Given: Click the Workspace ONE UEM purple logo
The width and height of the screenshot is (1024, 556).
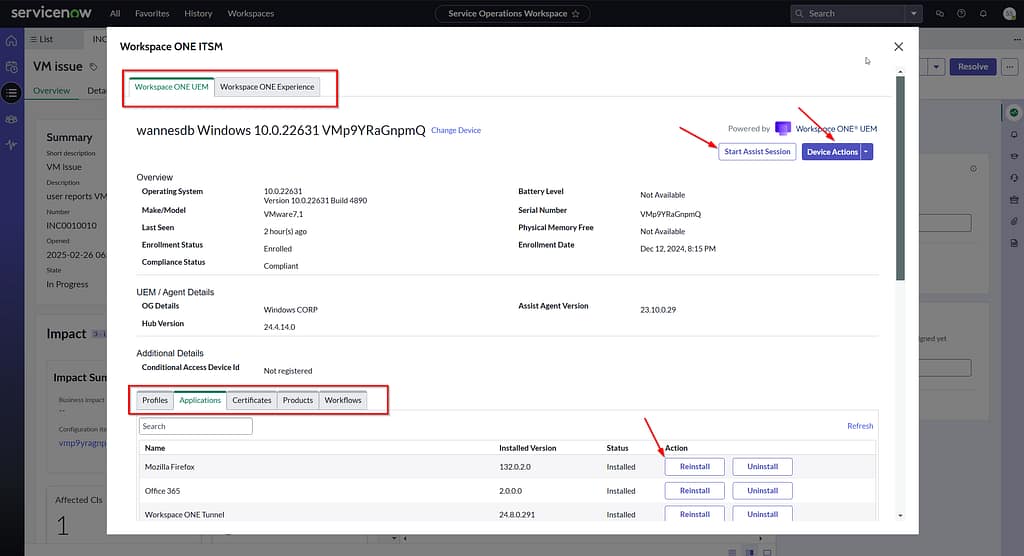Looking at the screenshot, I should point(782,128).
